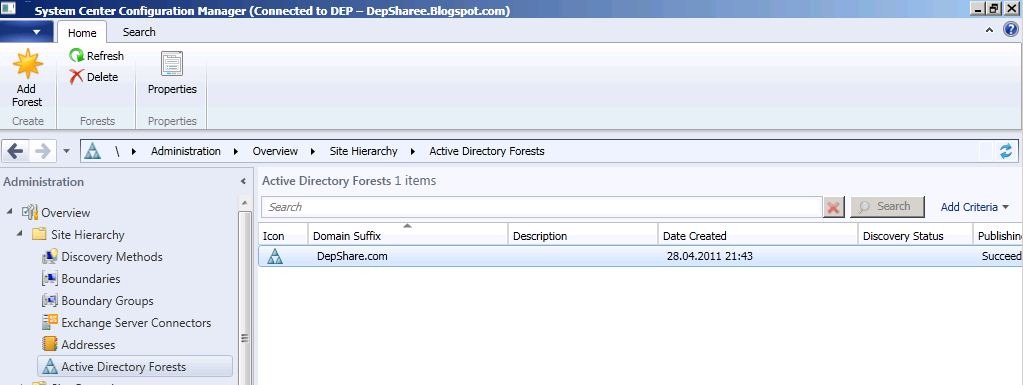Go forward with the right arrow button
The image size is (1023, 385).
point(42,151)
